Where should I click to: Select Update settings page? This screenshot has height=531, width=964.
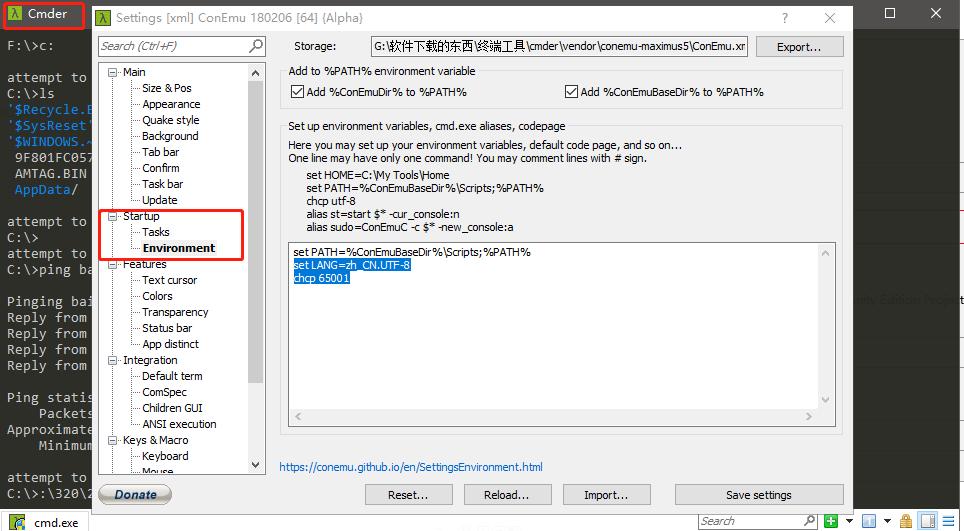click(159, 200)
